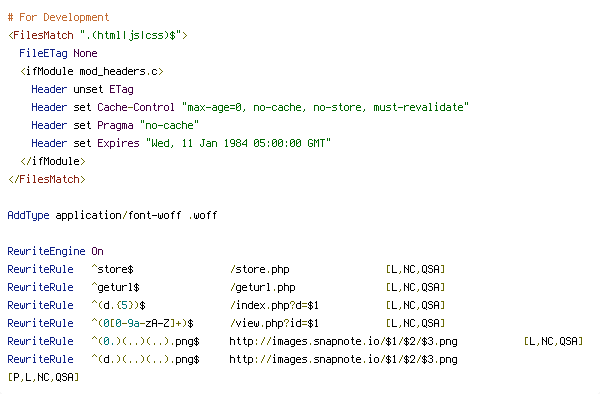Click the opening FilesMatch tag
The width and height of the screenshot is (600, 394).
[x=98, y=35]
